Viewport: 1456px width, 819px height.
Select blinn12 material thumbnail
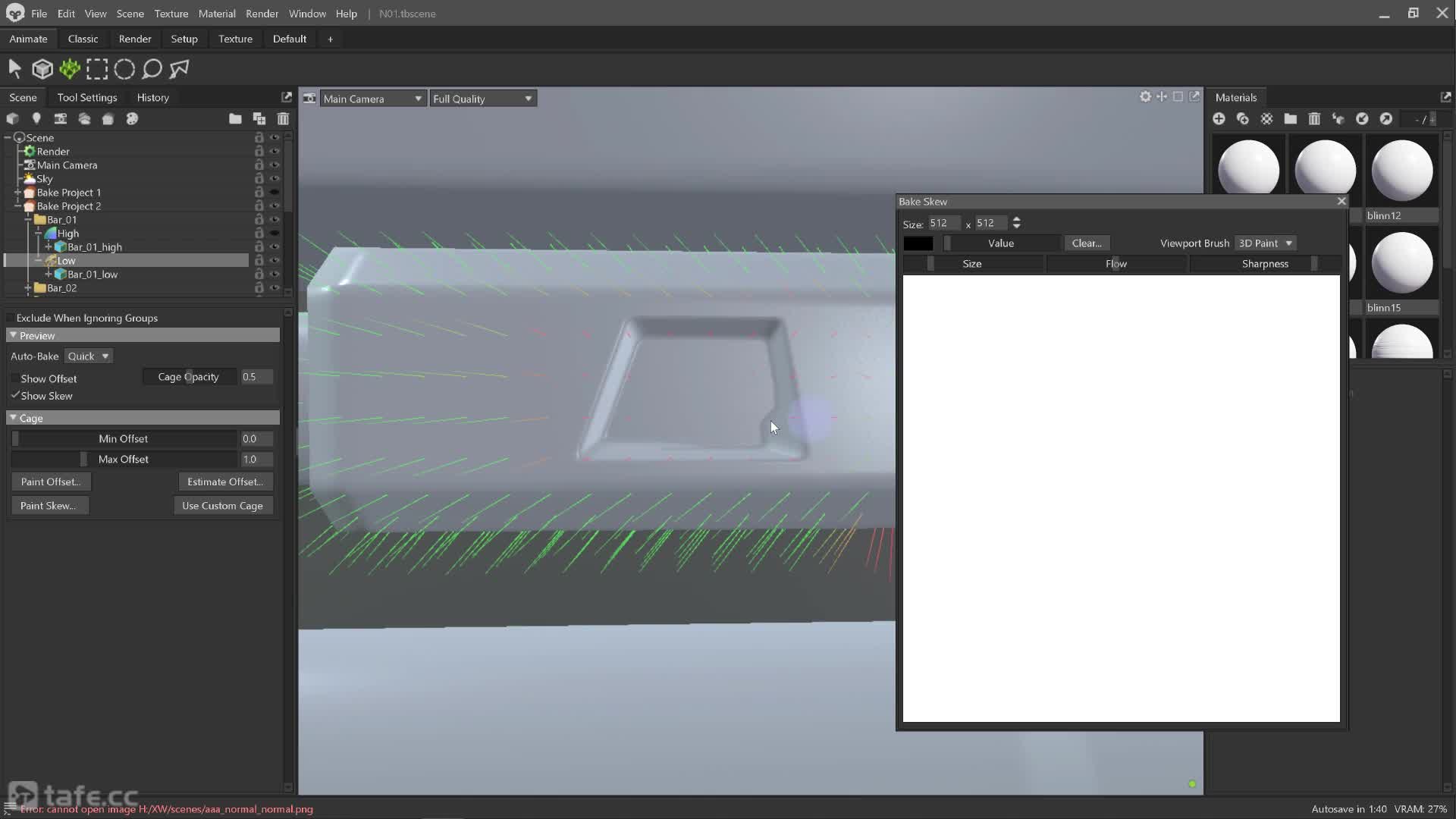(x=1402, y=171)
